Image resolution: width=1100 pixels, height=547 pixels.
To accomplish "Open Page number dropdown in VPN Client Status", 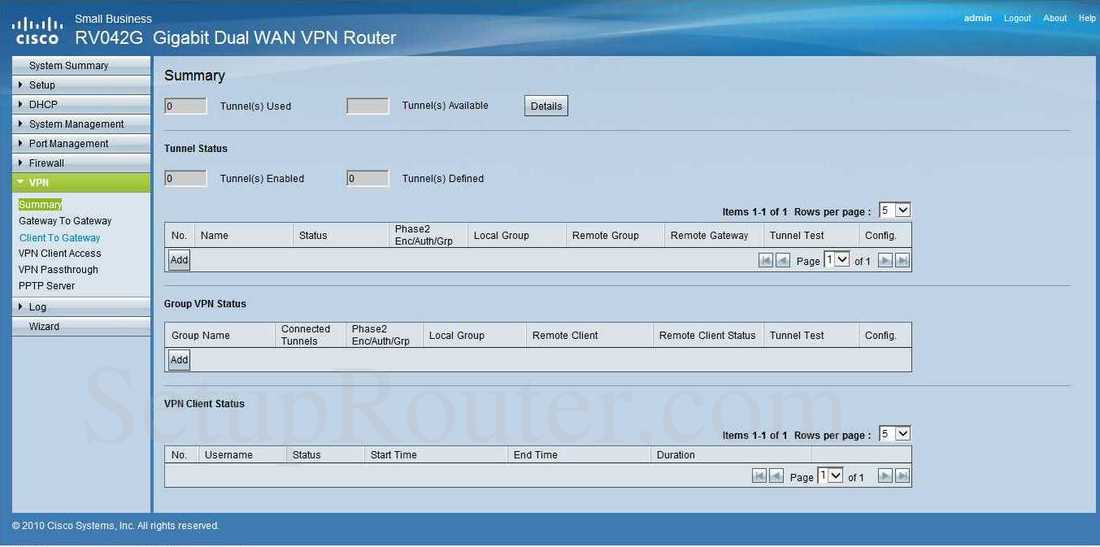I will (830, 475).
